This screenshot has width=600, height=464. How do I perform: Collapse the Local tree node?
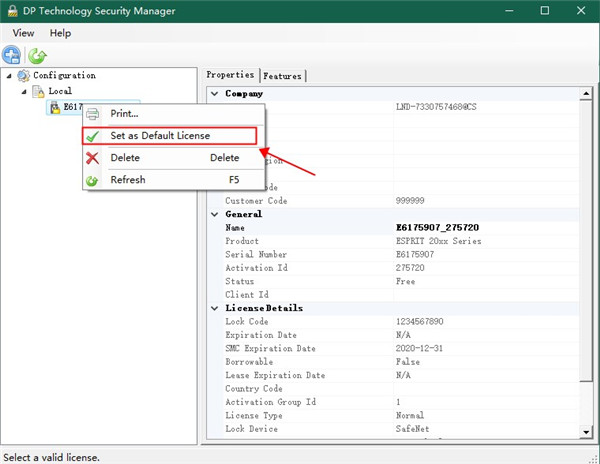pos(24,92)
